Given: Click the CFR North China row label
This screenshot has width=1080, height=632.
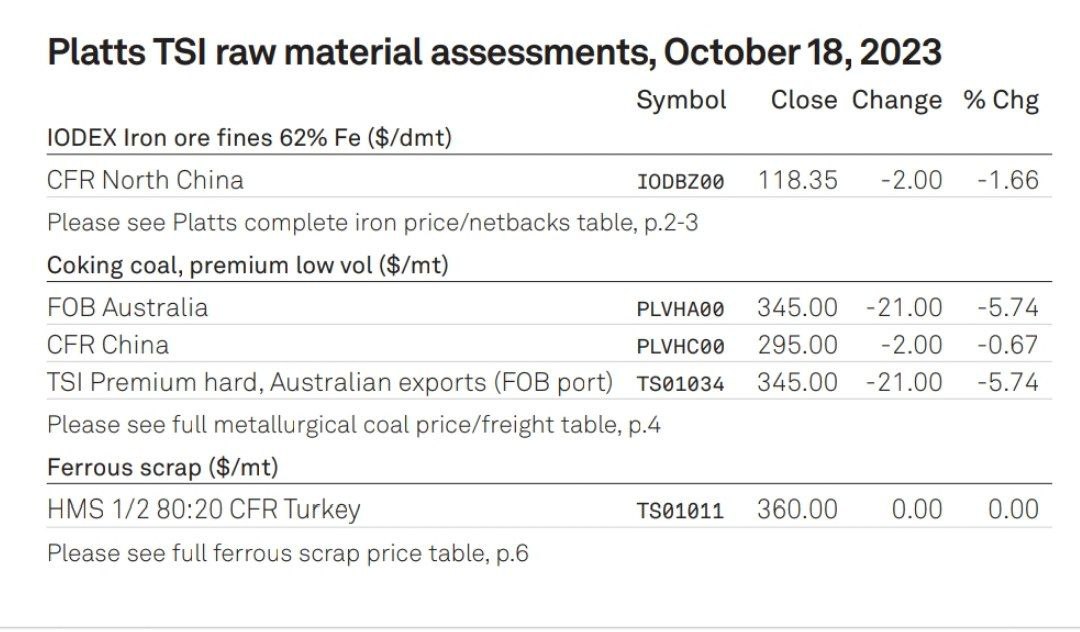Looking at the screenshot, I should click(145, 180).
